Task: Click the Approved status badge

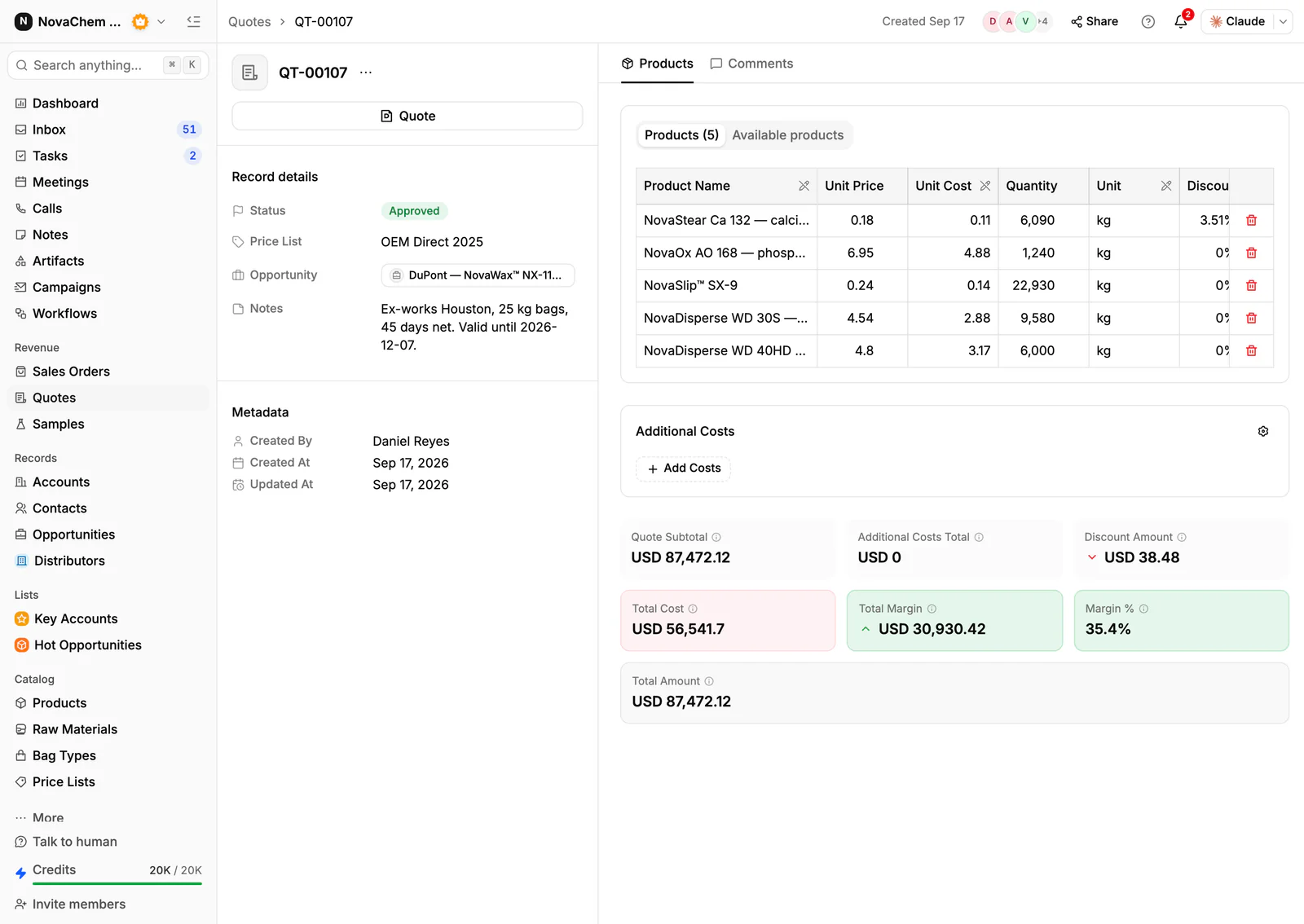Action: [414, 211]
